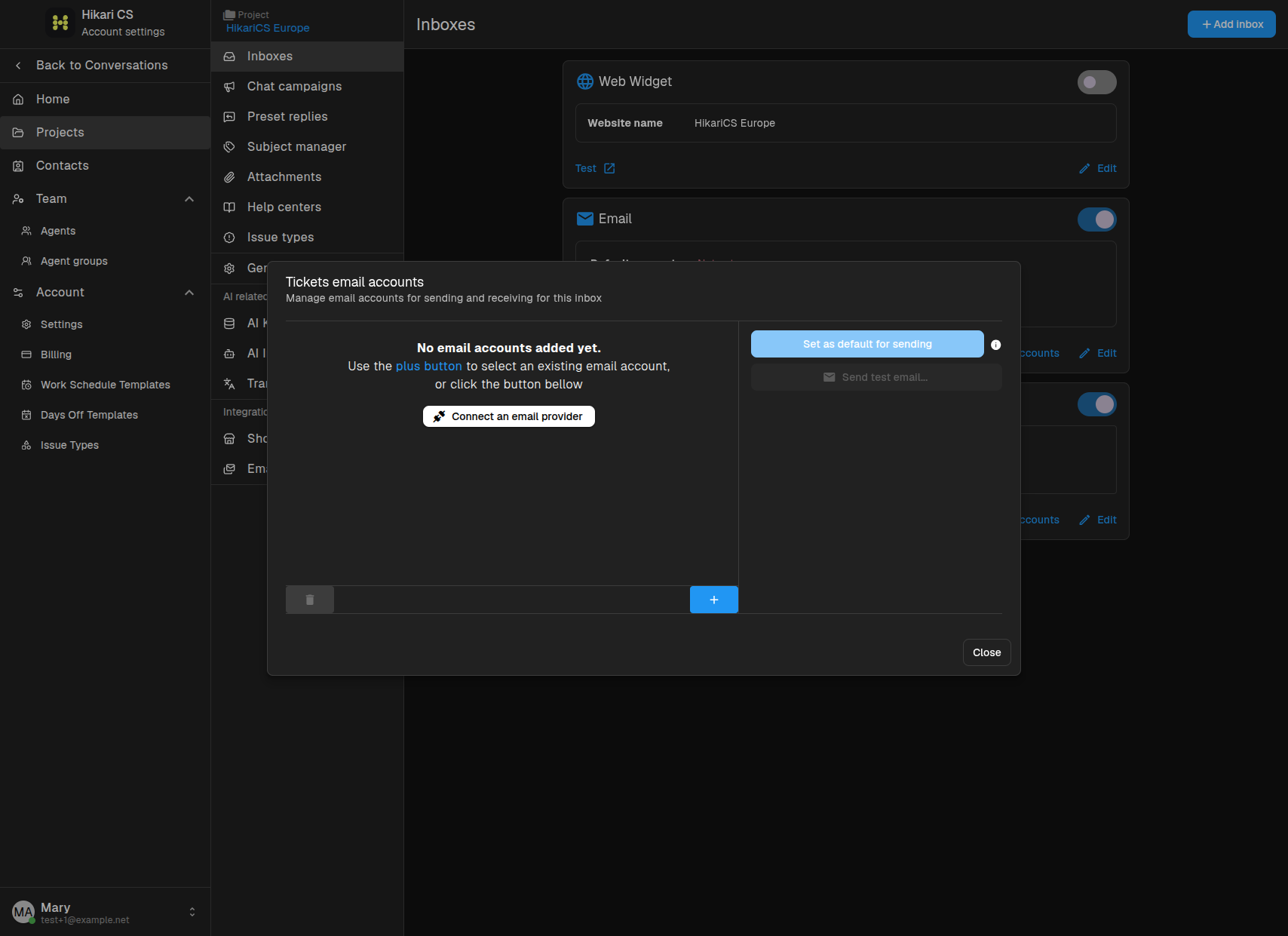
Task: Click the blue plus add account button
Action: click(x=714, y=600)
